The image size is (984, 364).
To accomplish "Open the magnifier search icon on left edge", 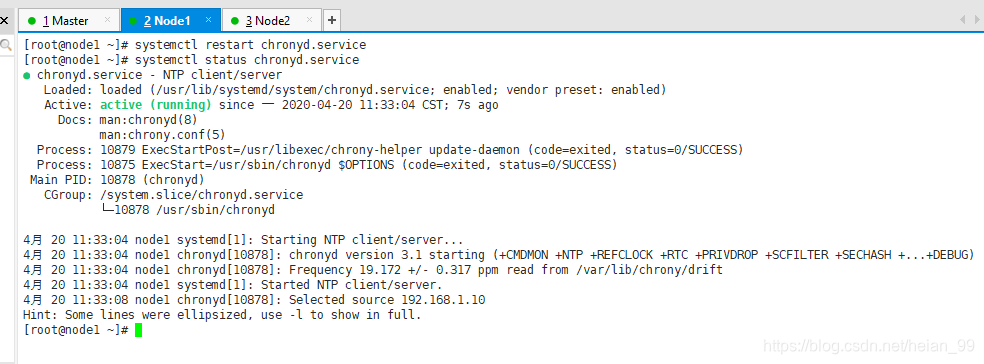I will coord(6,45).
